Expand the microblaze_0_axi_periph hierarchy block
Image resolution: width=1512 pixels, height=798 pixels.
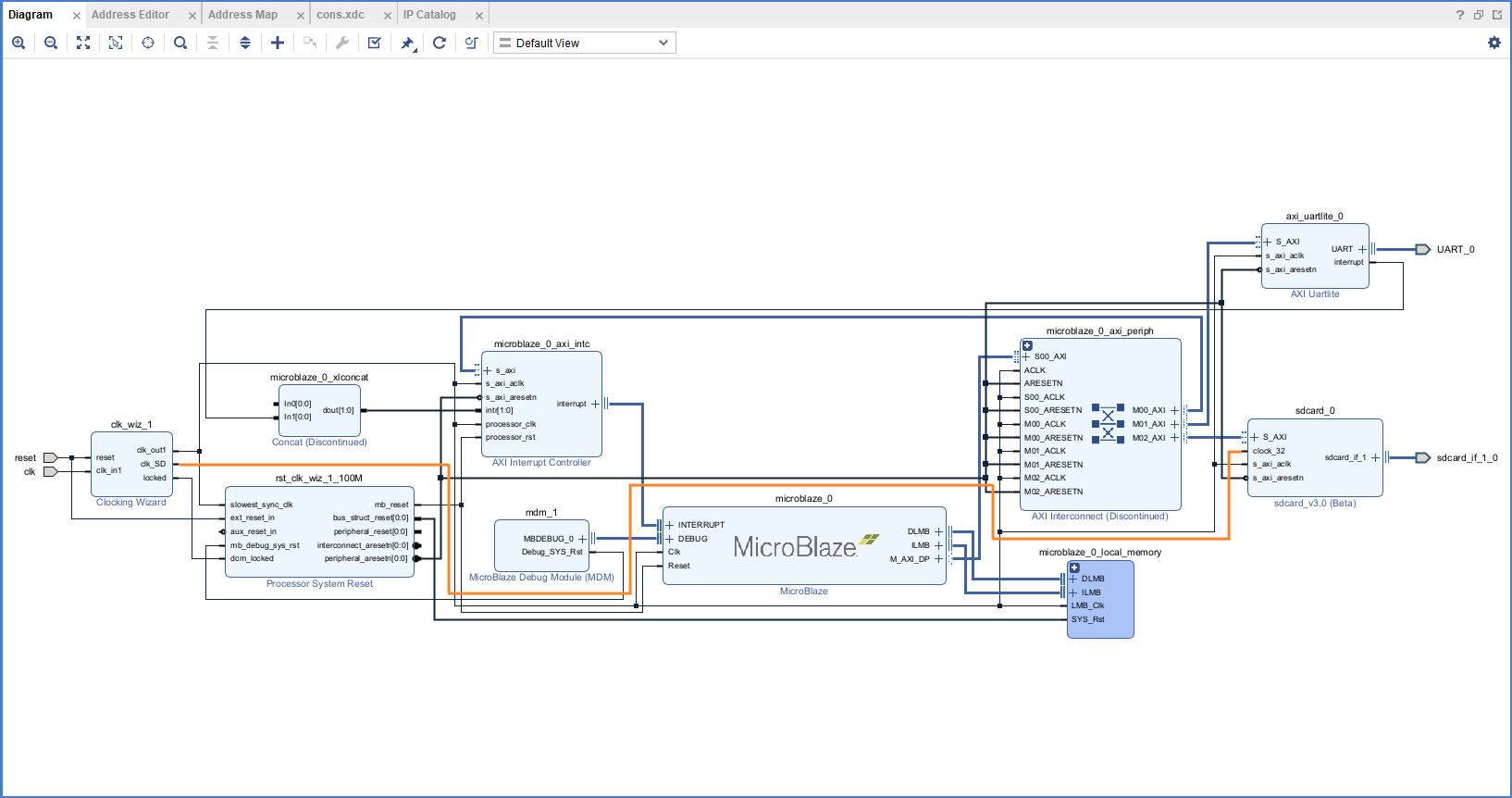1027,345
